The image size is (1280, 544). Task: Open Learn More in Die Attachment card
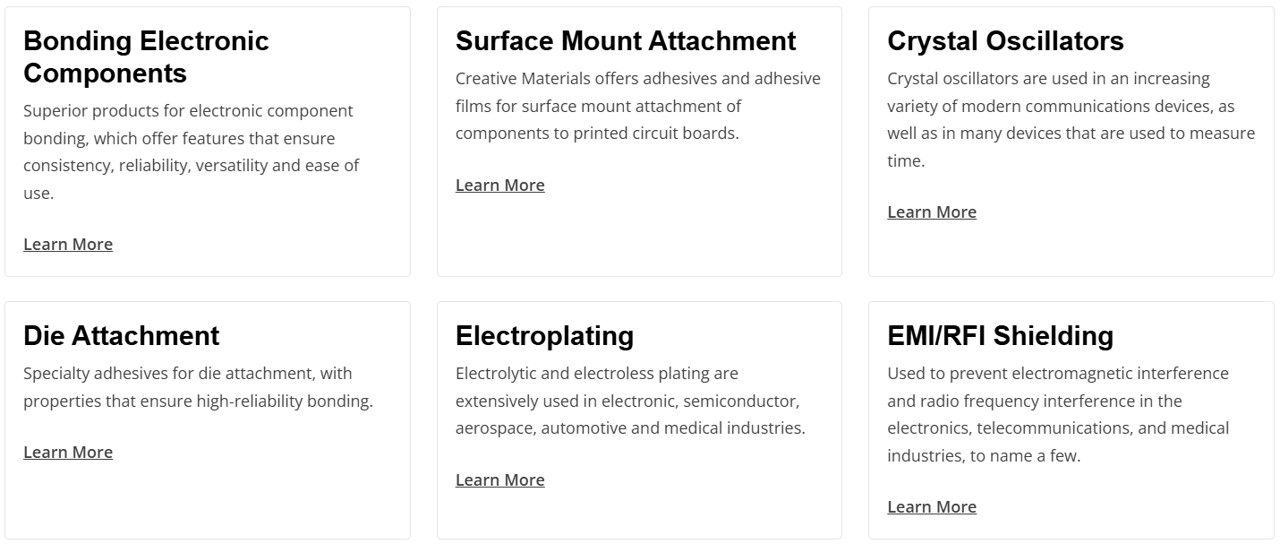tap(68, 452)
